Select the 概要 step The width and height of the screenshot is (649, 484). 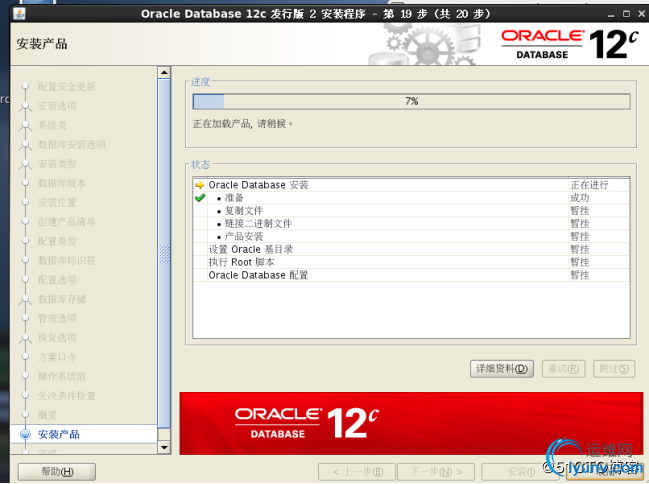[x=47, y=415]
